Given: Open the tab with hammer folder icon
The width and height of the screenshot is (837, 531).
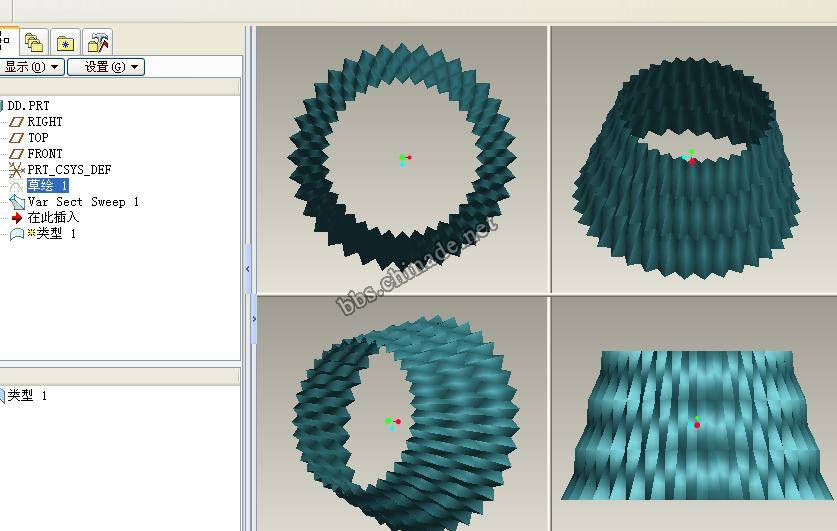Looking at the screenshot, I should (x=98, y=42).
